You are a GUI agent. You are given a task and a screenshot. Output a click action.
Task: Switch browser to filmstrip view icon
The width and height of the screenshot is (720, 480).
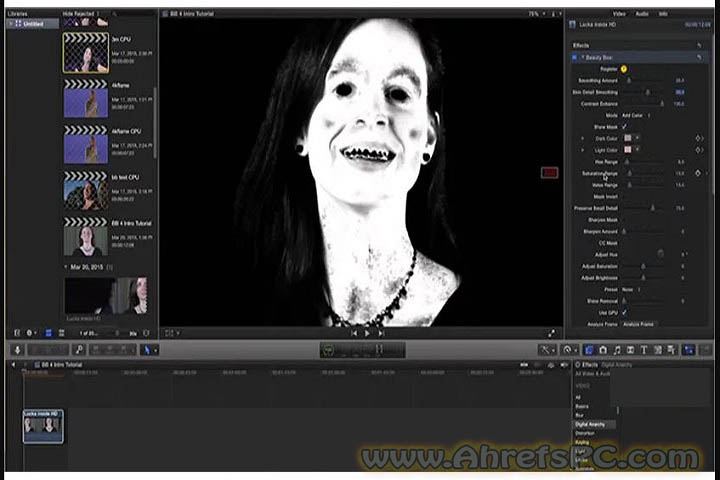click(x=48, y=333)
